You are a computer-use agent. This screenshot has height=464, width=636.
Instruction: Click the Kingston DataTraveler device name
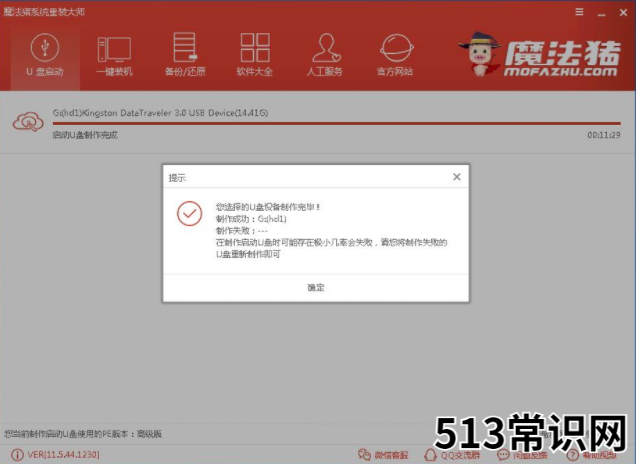(160, 113)
